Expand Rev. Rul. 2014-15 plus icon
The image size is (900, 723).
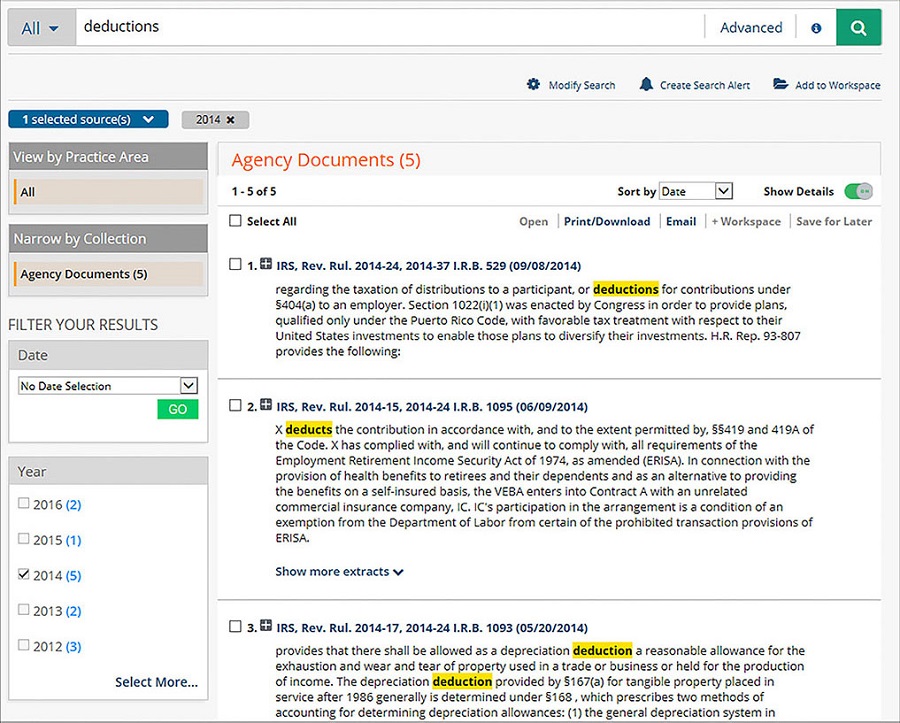click(266, 406)
